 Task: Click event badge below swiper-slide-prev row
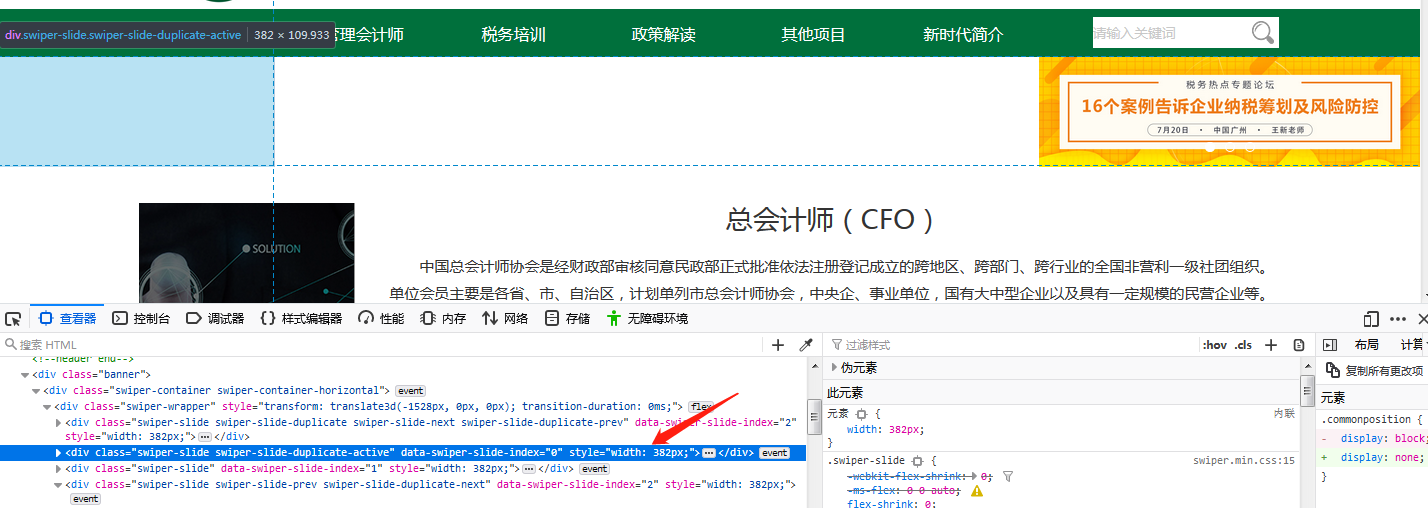click(85, 499)
